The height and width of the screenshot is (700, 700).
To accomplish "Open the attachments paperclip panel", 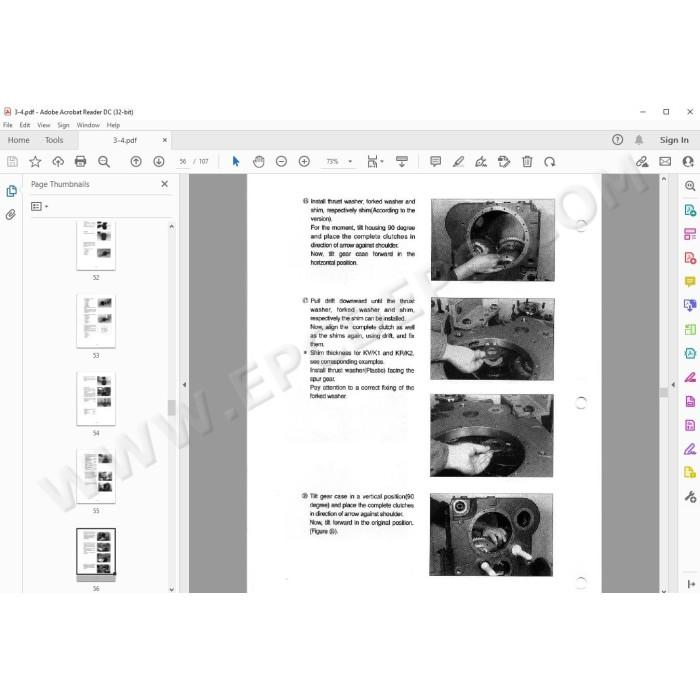I will [x=11, y=215].
